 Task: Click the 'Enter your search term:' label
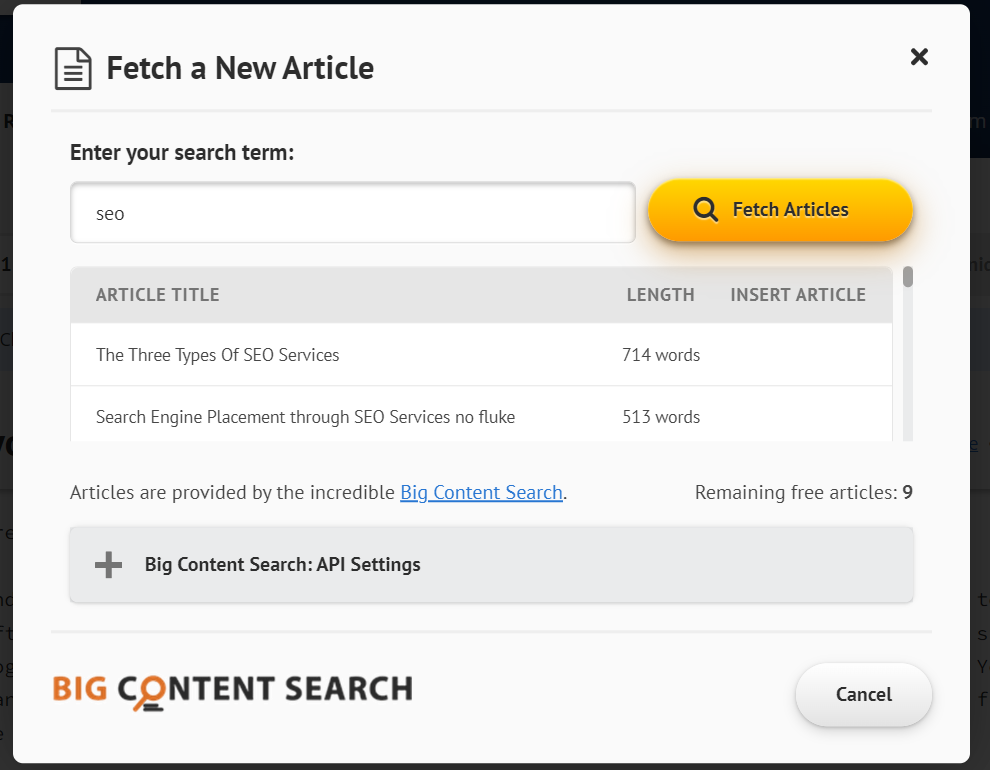pos(182,153)
